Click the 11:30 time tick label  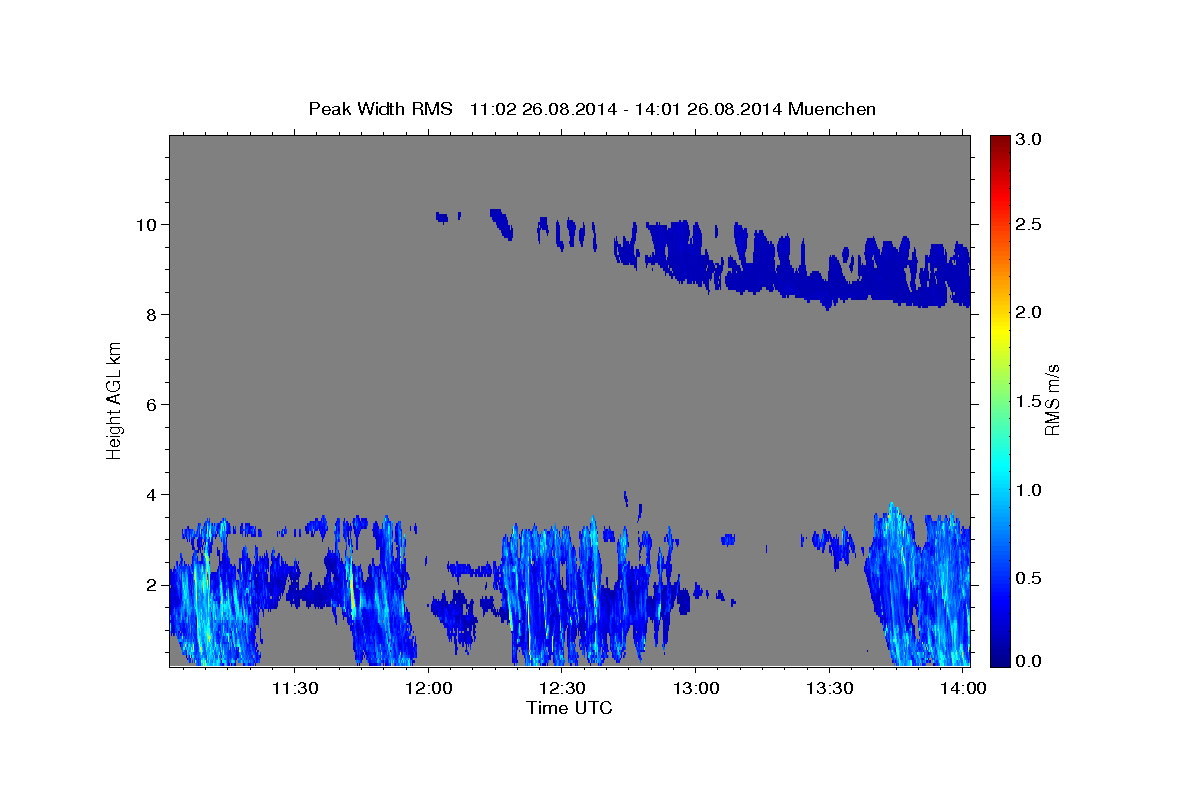296,688
